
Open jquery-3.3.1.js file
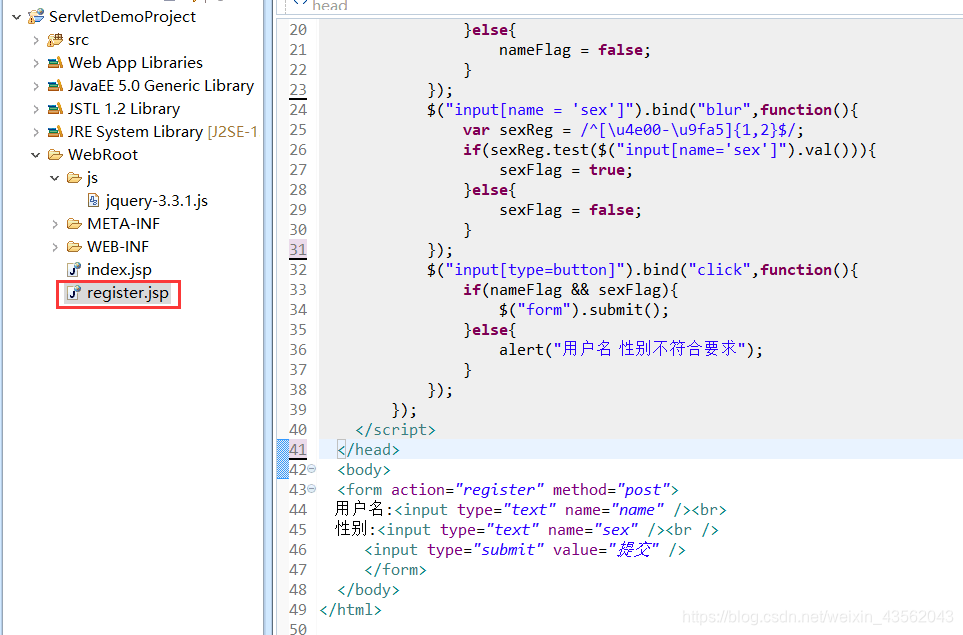coord(157,201)
